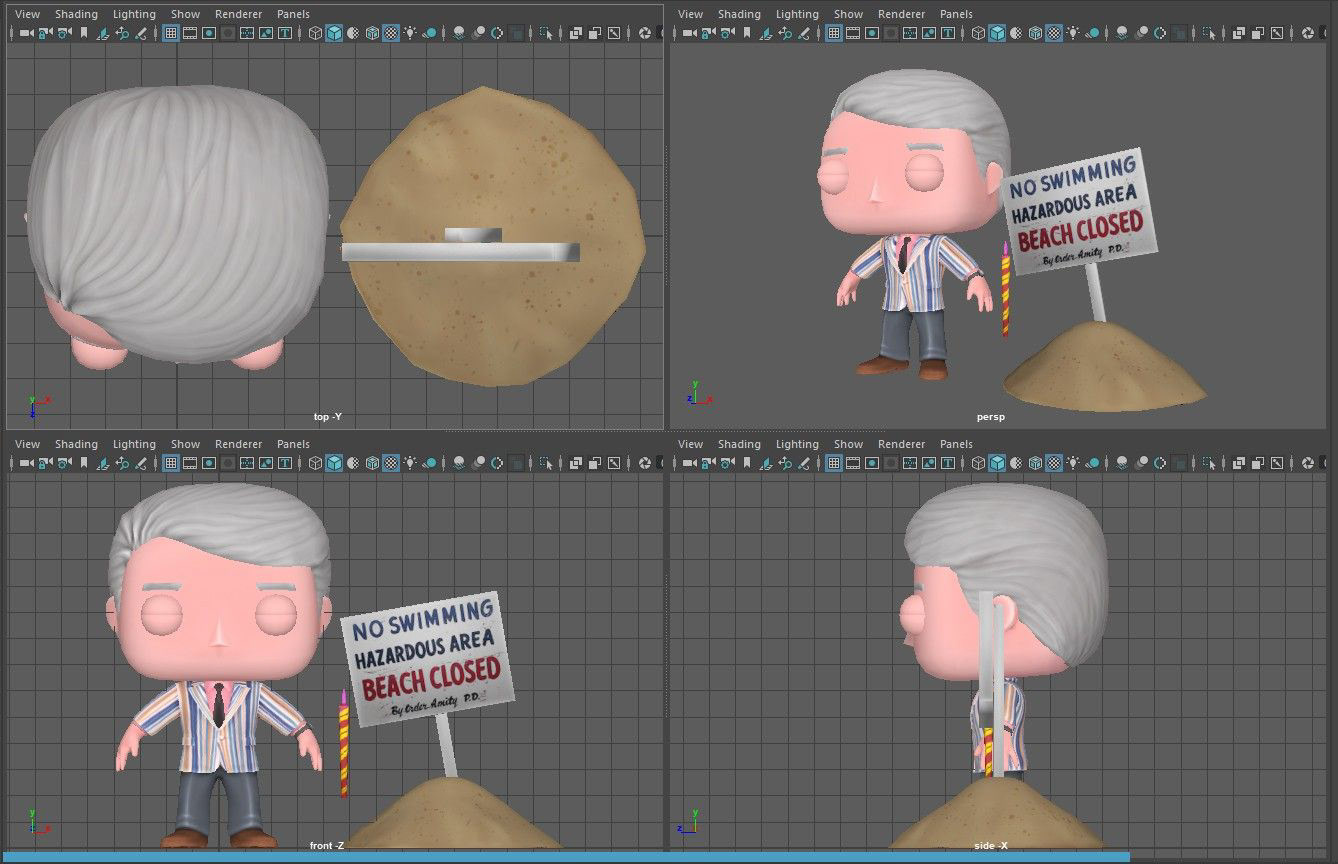Open View menu in side -X panel
This screenshot has height=864, width=1338.
[x=690, y=444]
